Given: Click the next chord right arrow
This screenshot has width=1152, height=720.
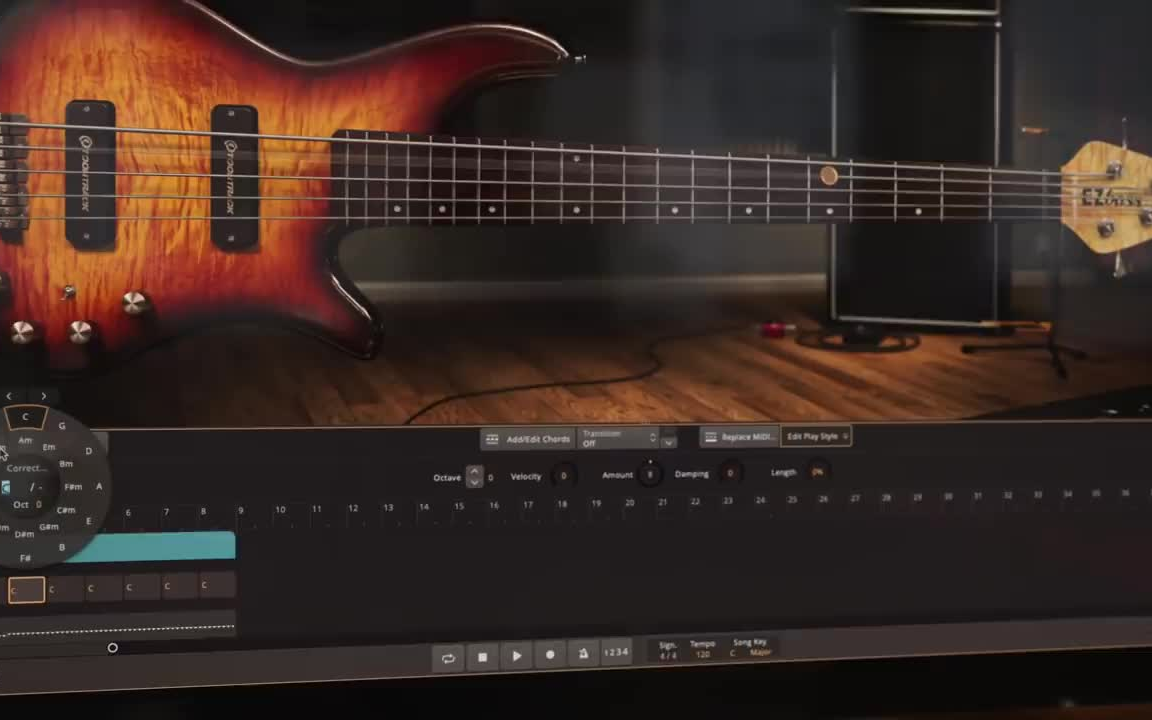Looking at the screenshot, I should coord(44,396).
